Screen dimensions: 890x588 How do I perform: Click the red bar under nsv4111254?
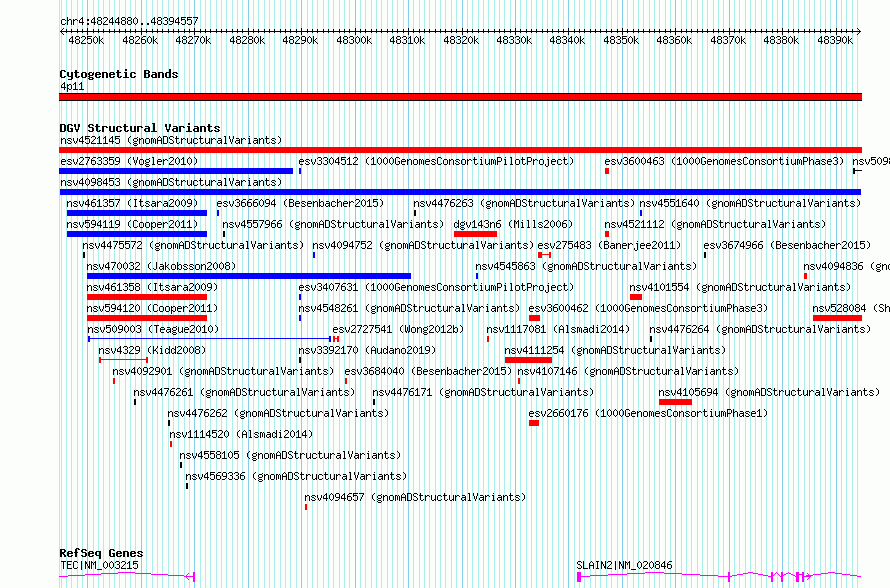(x=528, y=360)
